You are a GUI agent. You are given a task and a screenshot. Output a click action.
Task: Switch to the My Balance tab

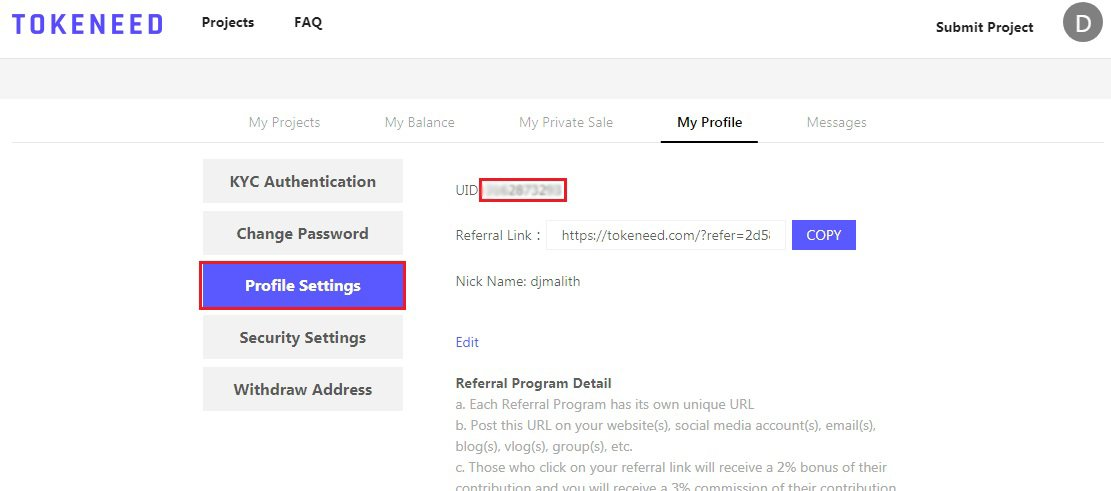point(419,123)
